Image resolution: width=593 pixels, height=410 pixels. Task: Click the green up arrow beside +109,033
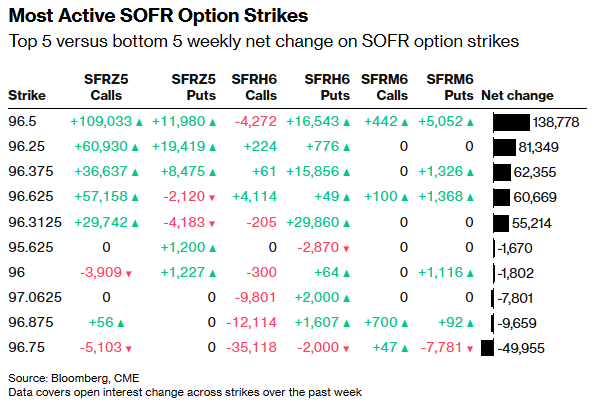(139, 123)
